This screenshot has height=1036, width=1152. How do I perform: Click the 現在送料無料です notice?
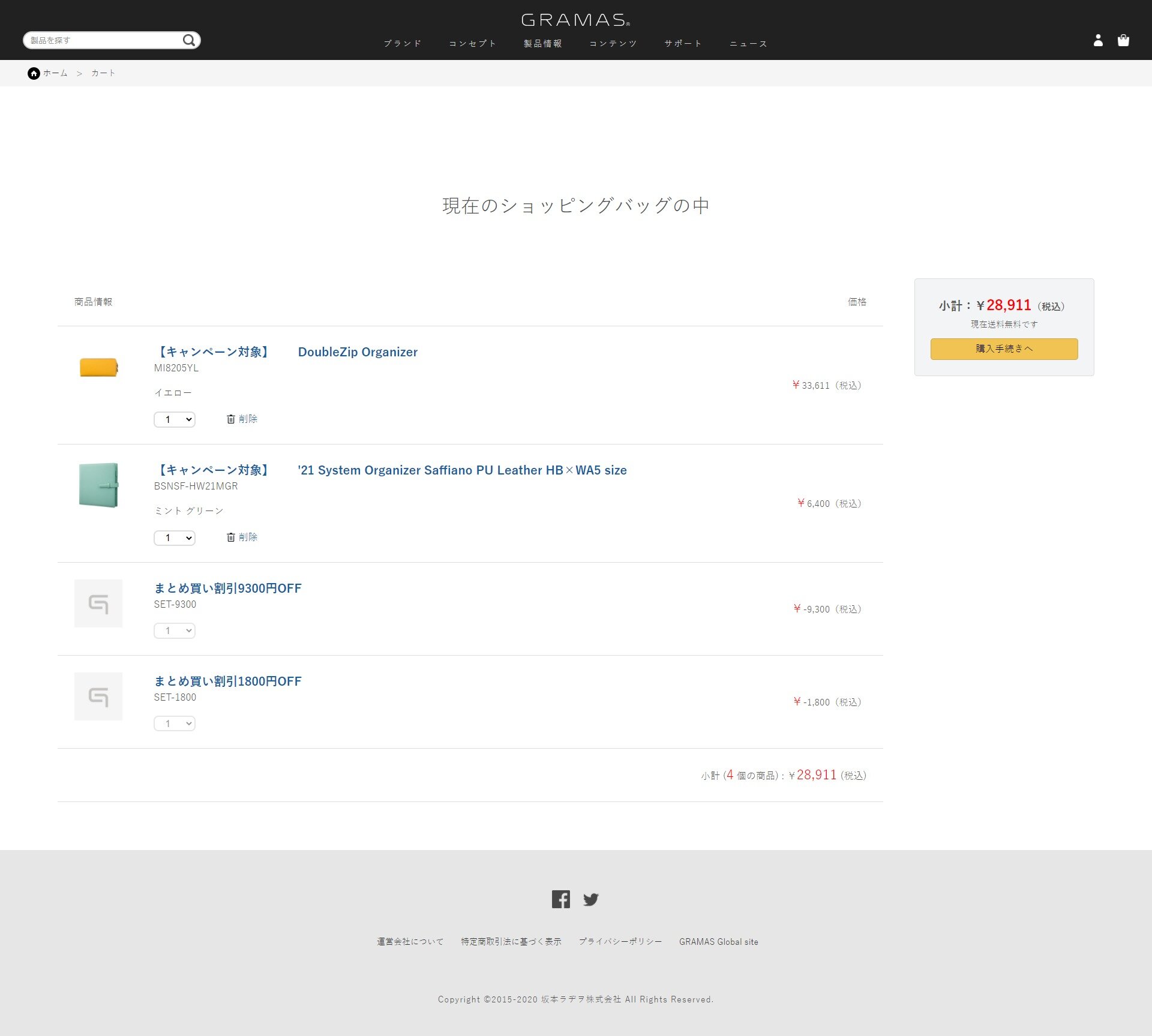point(1004,325)
